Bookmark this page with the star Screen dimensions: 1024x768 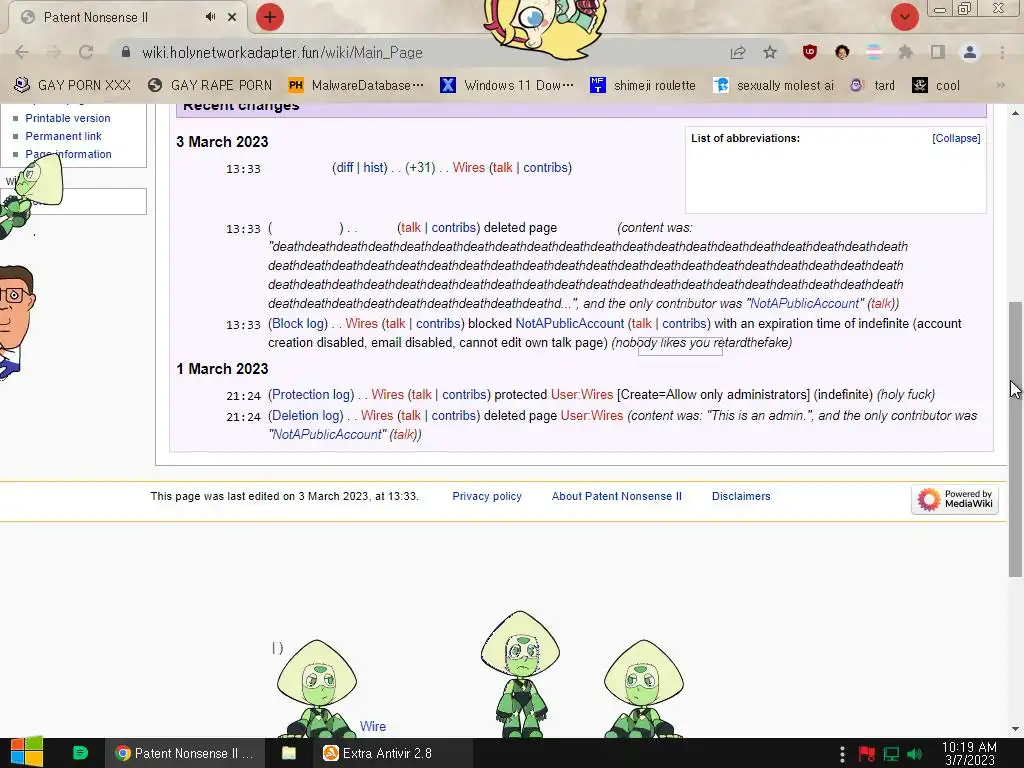coord(770,52)
